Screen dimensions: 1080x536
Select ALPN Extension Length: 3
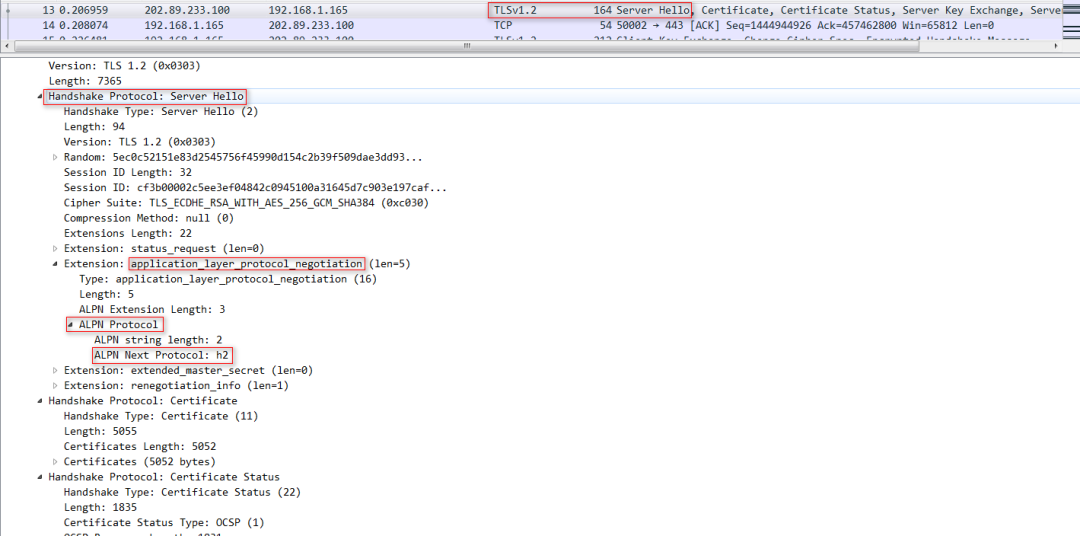152,309
